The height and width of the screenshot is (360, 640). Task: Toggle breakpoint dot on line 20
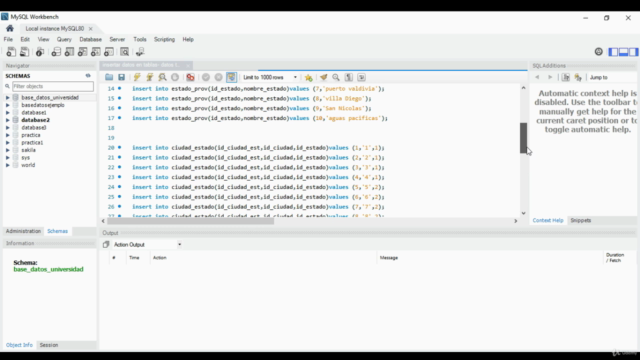[120, 147]
